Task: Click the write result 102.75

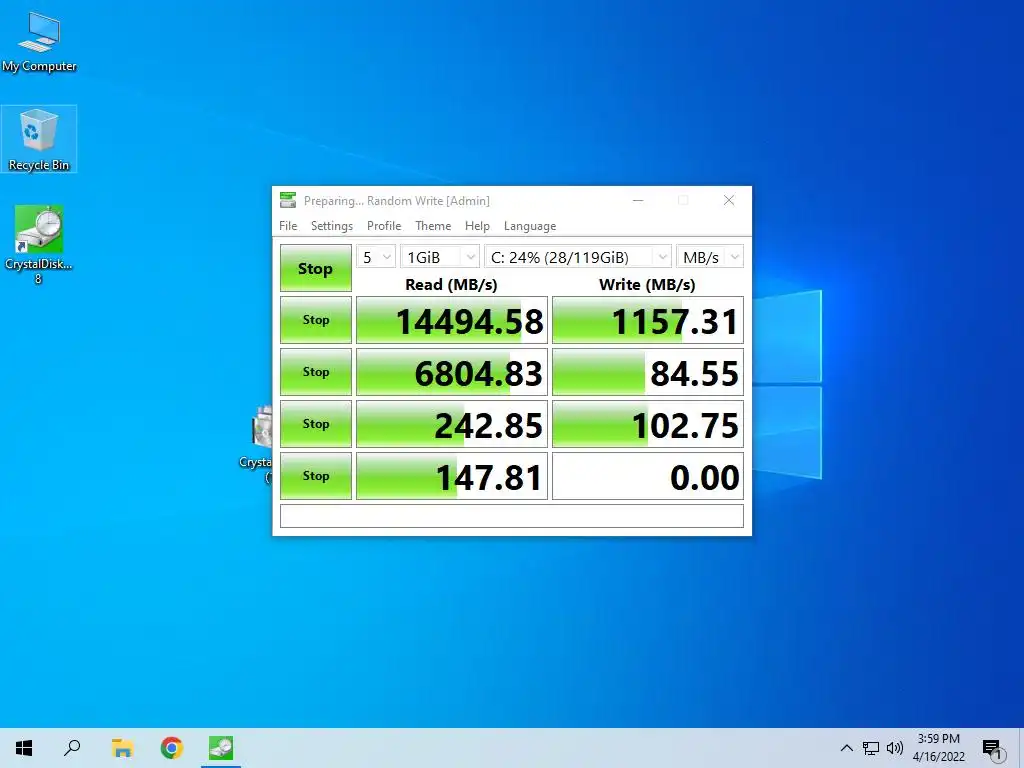Action: (648, 424)
